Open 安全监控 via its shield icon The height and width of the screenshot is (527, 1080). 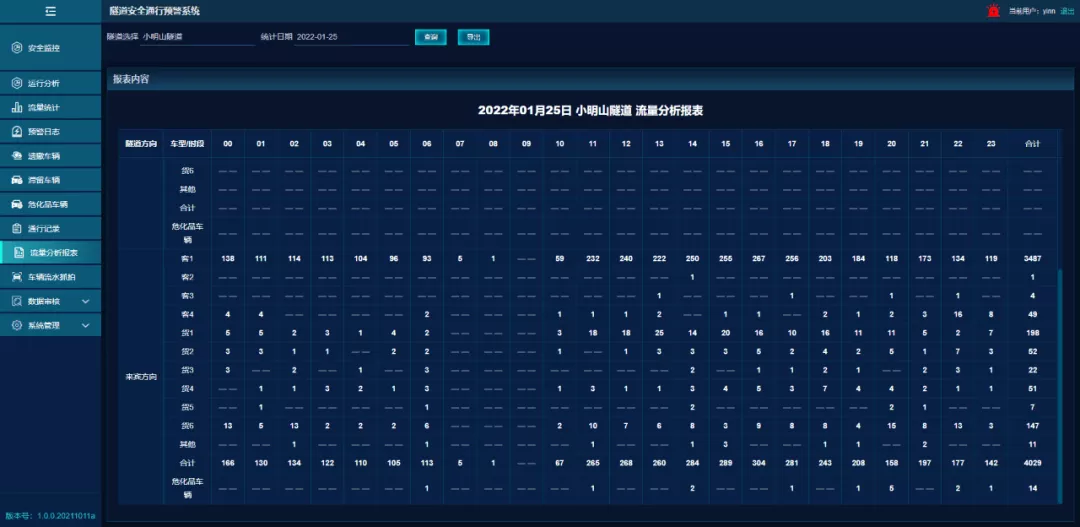tap(17, 48)
